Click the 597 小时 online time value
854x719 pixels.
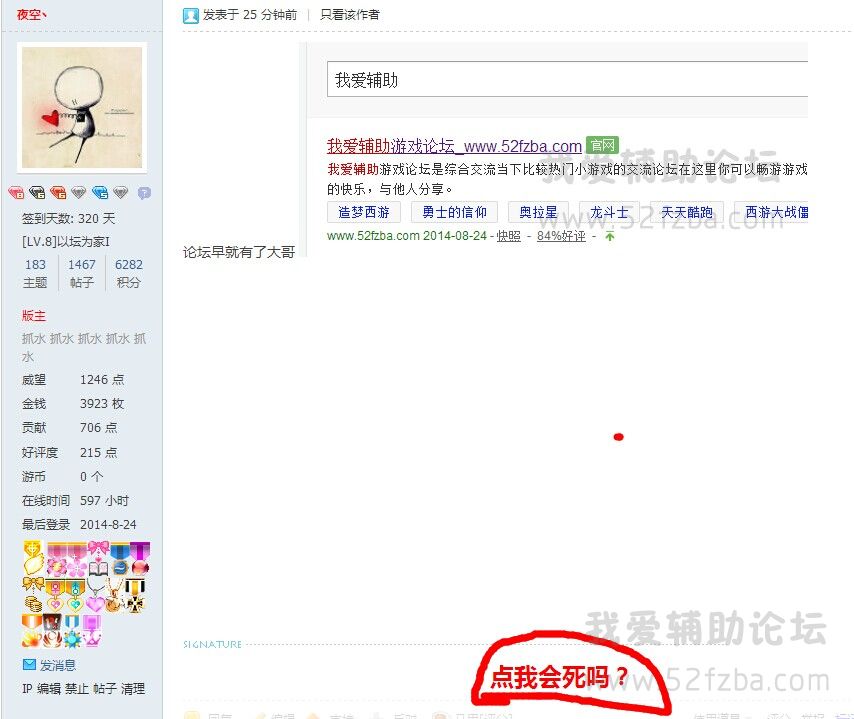click(105, 501)
